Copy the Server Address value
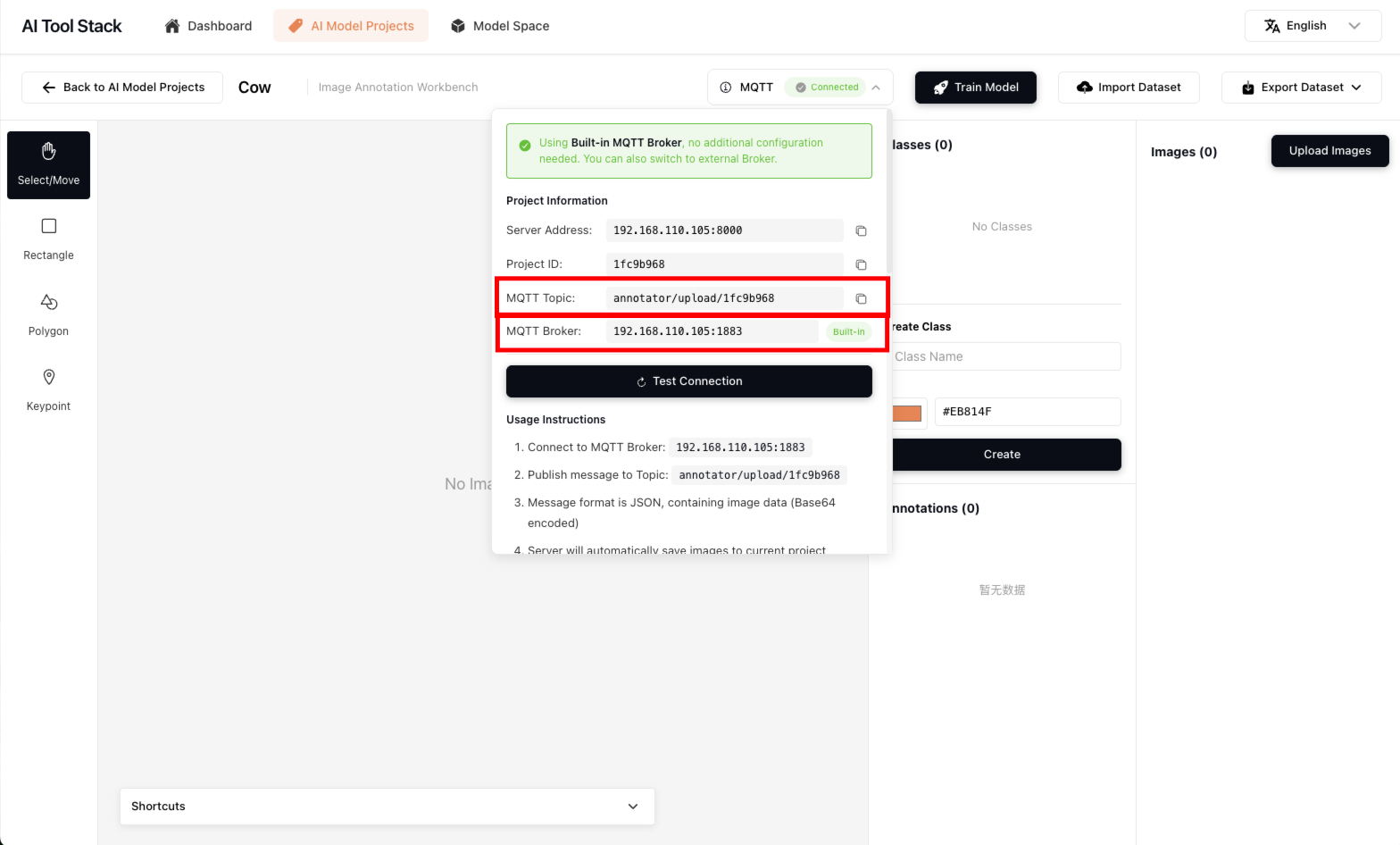 click(861, 231)
